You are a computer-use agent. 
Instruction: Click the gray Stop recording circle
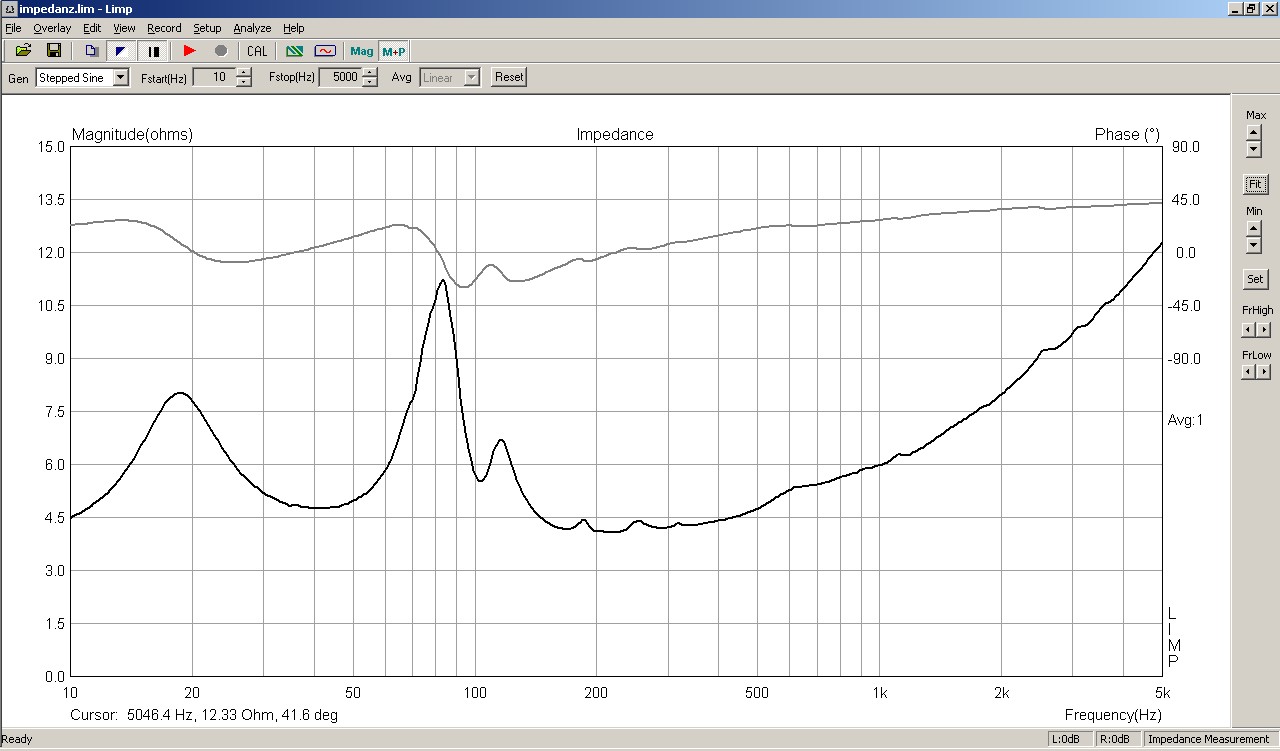(221, 51)
